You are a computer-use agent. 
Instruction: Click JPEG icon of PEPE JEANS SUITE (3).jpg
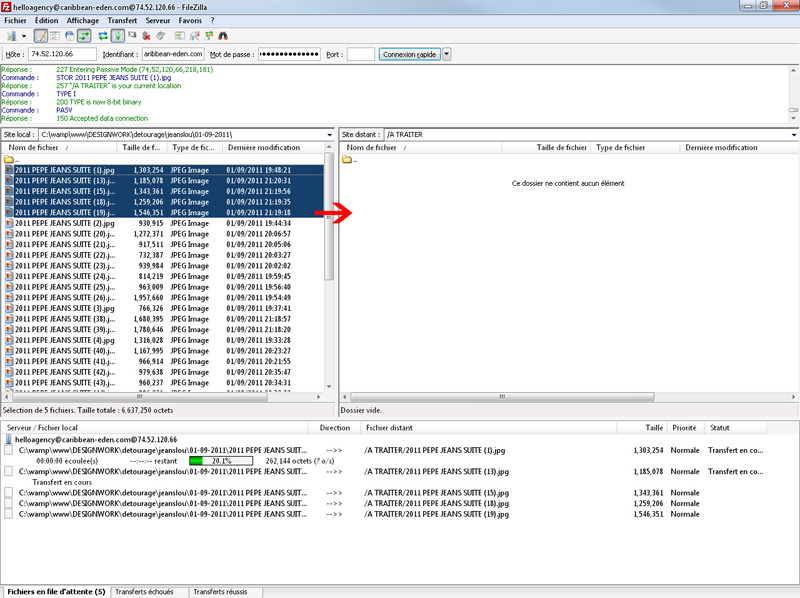tap(9, 308)
